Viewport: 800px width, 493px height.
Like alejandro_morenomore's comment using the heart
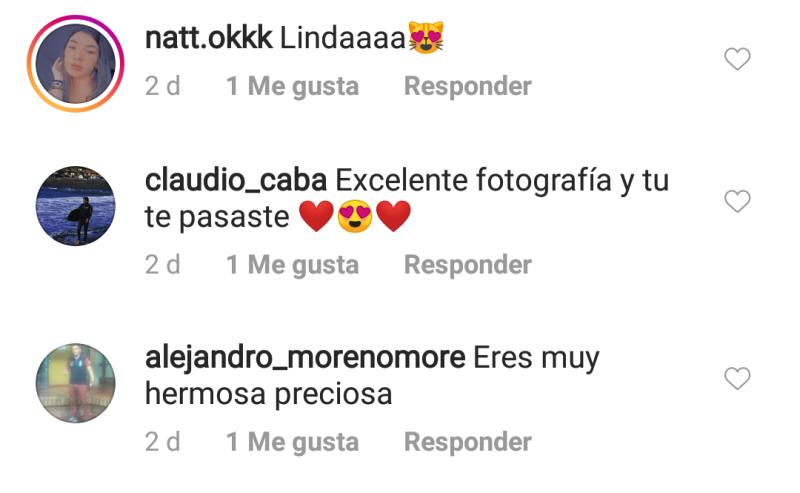coord(737,378)
